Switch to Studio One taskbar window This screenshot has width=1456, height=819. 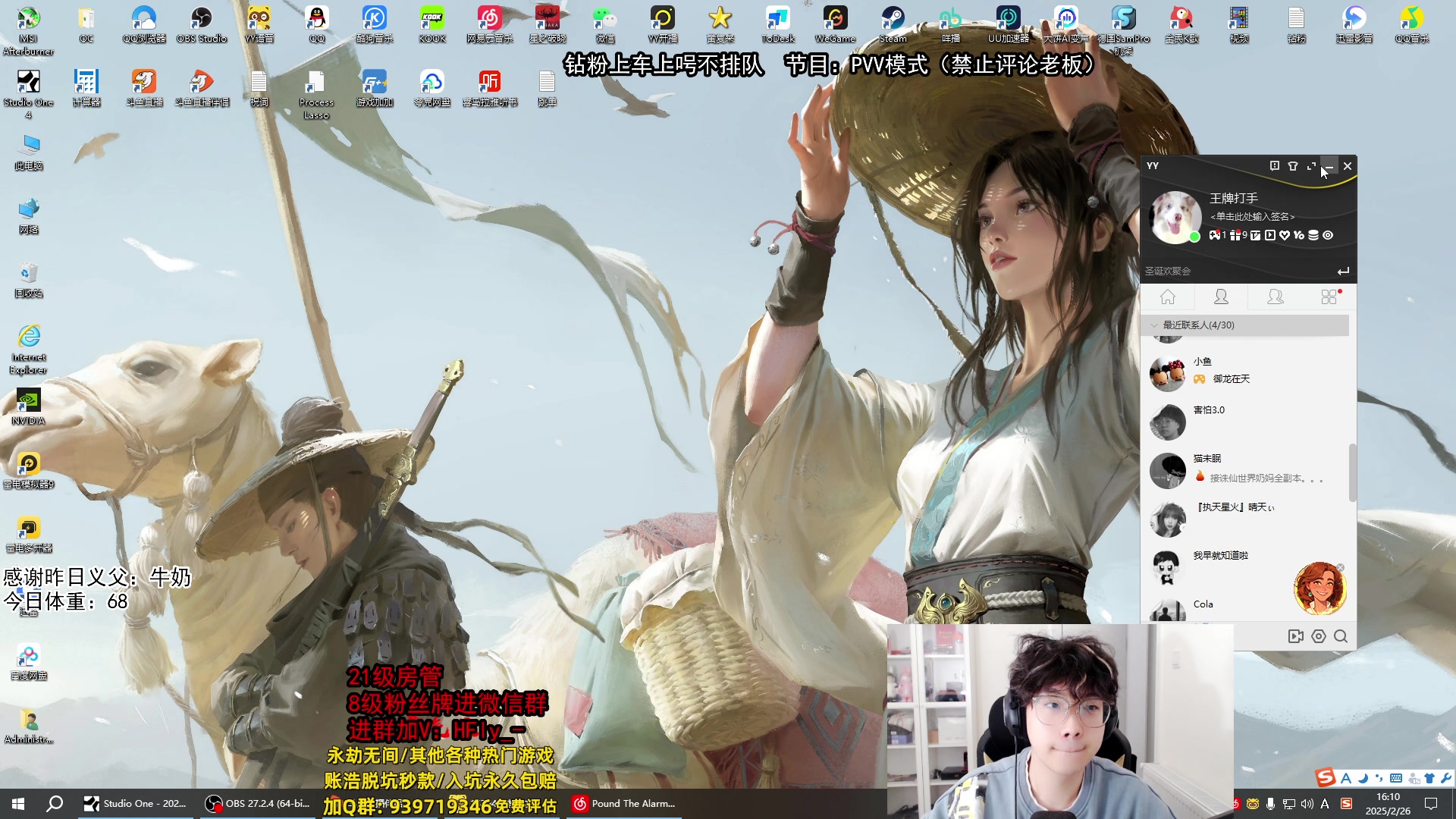[x=135, y=804]
